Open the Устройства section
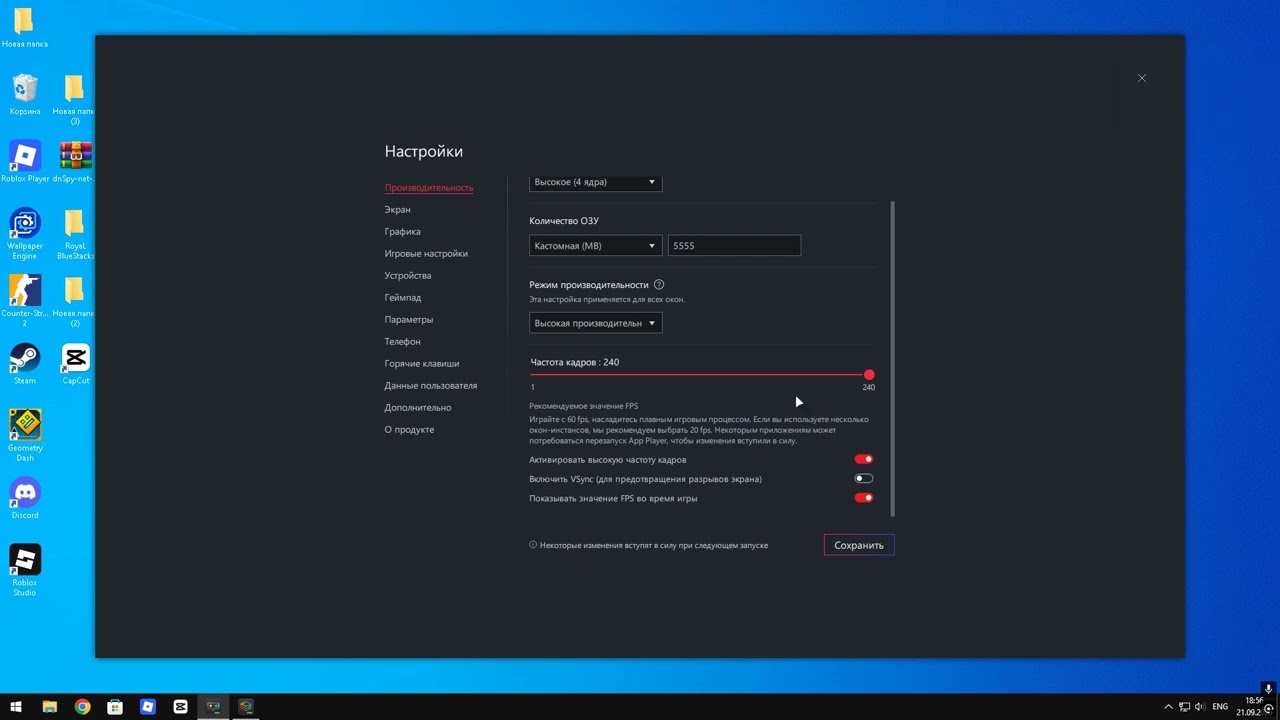This screenshot has height=720, width=1280. (408, 276)
